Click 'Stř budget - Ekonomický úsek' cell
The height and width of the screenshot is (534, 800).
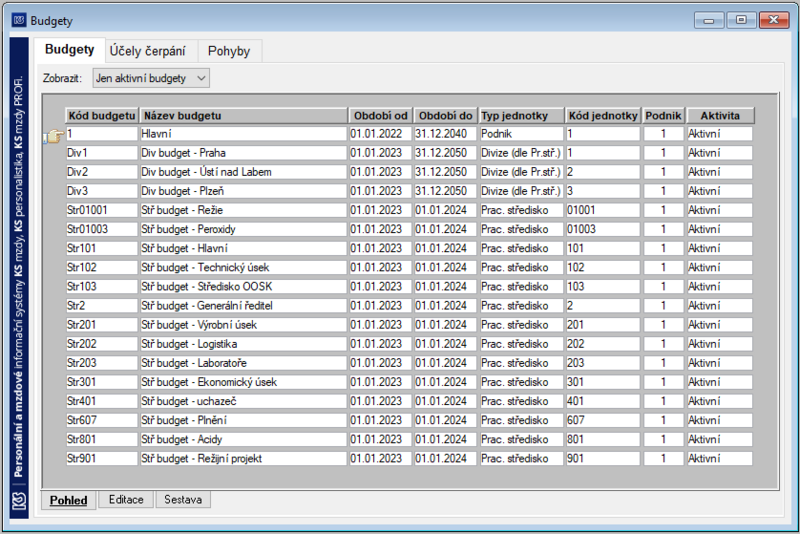click(243, 383)
